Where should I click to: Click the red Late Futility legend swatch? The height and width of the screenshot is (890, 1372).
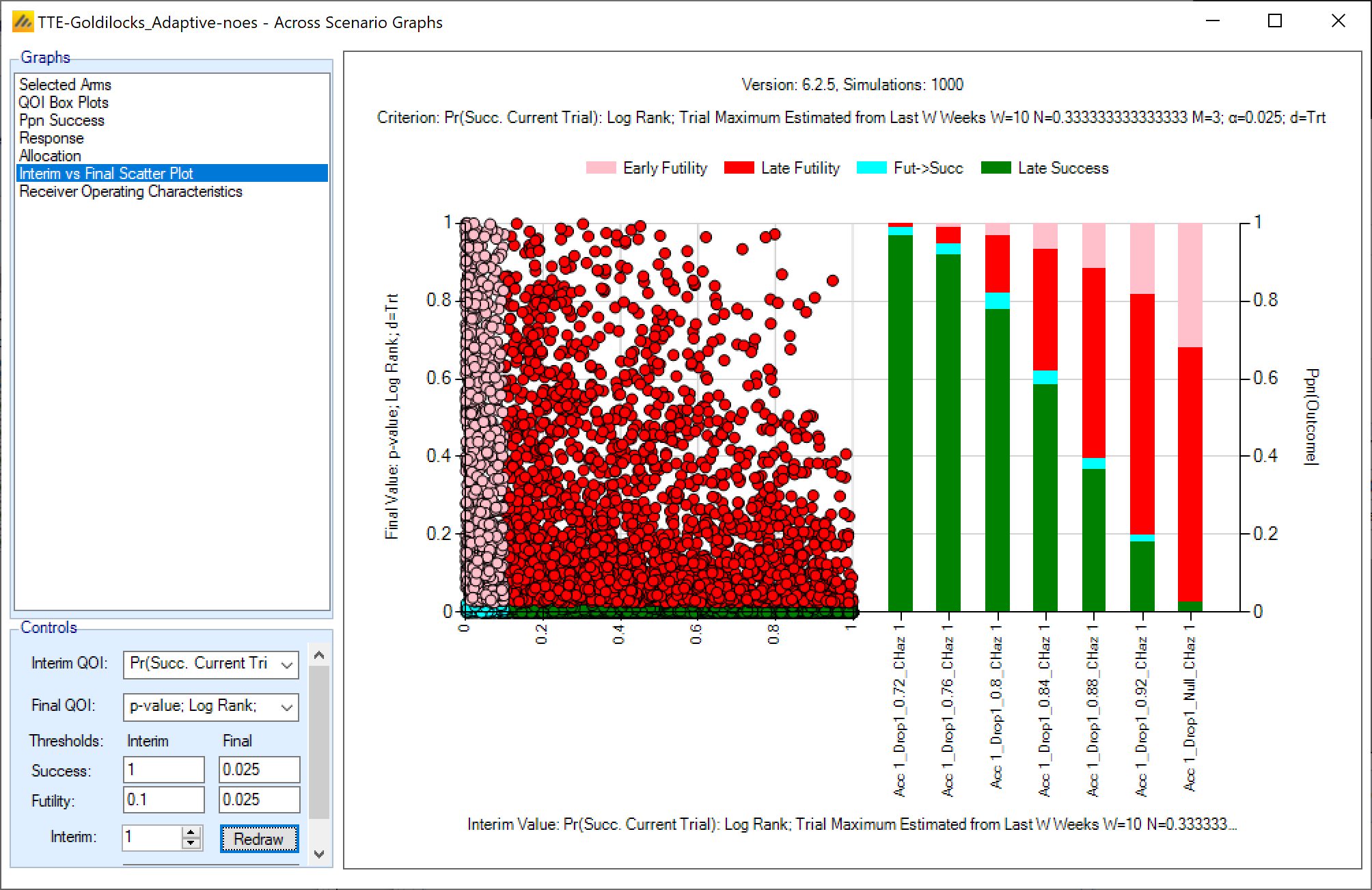tap(739, 168)
